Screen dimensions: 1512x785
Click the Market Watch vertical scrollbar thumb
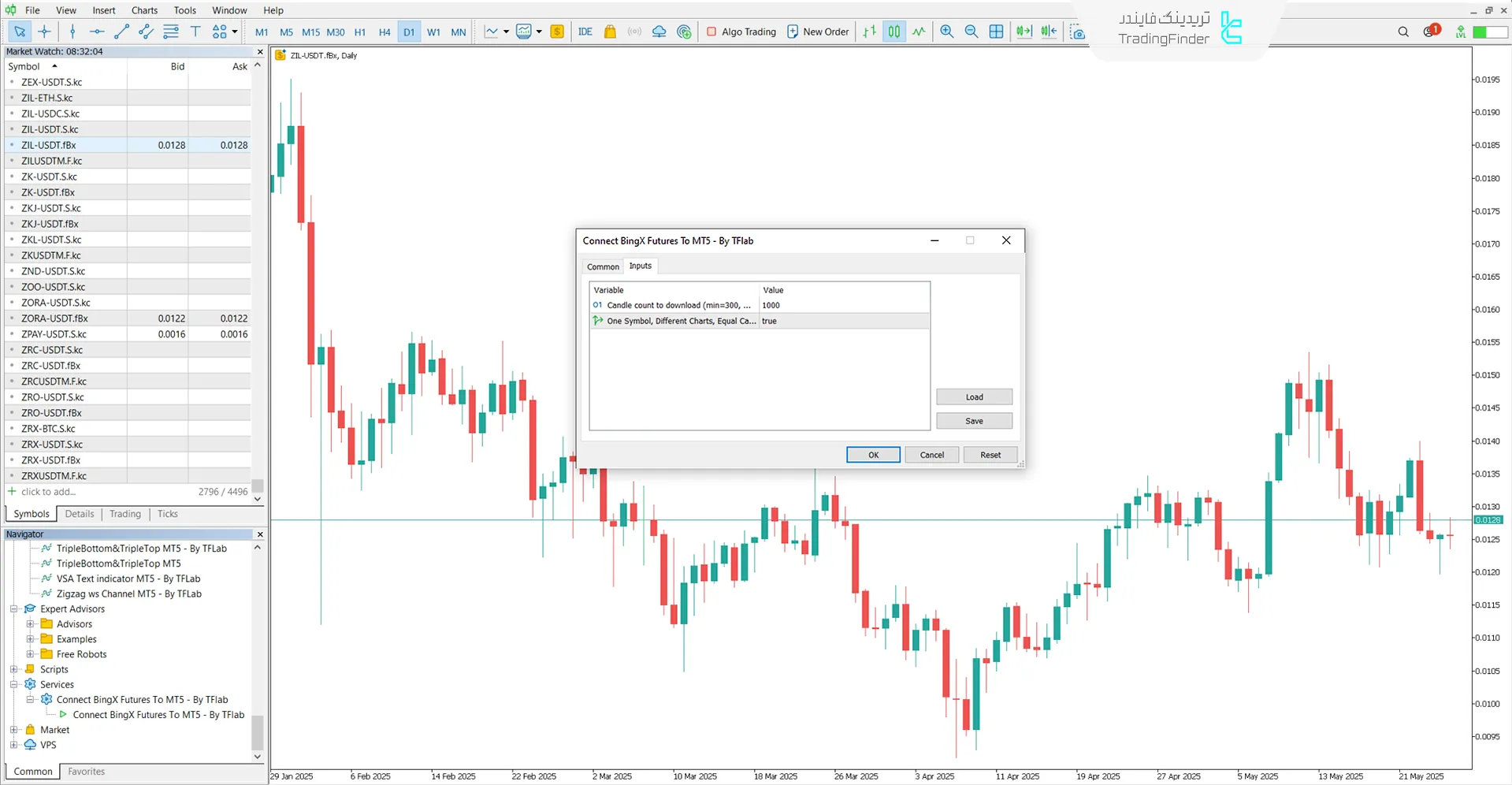tap(258, 486)
